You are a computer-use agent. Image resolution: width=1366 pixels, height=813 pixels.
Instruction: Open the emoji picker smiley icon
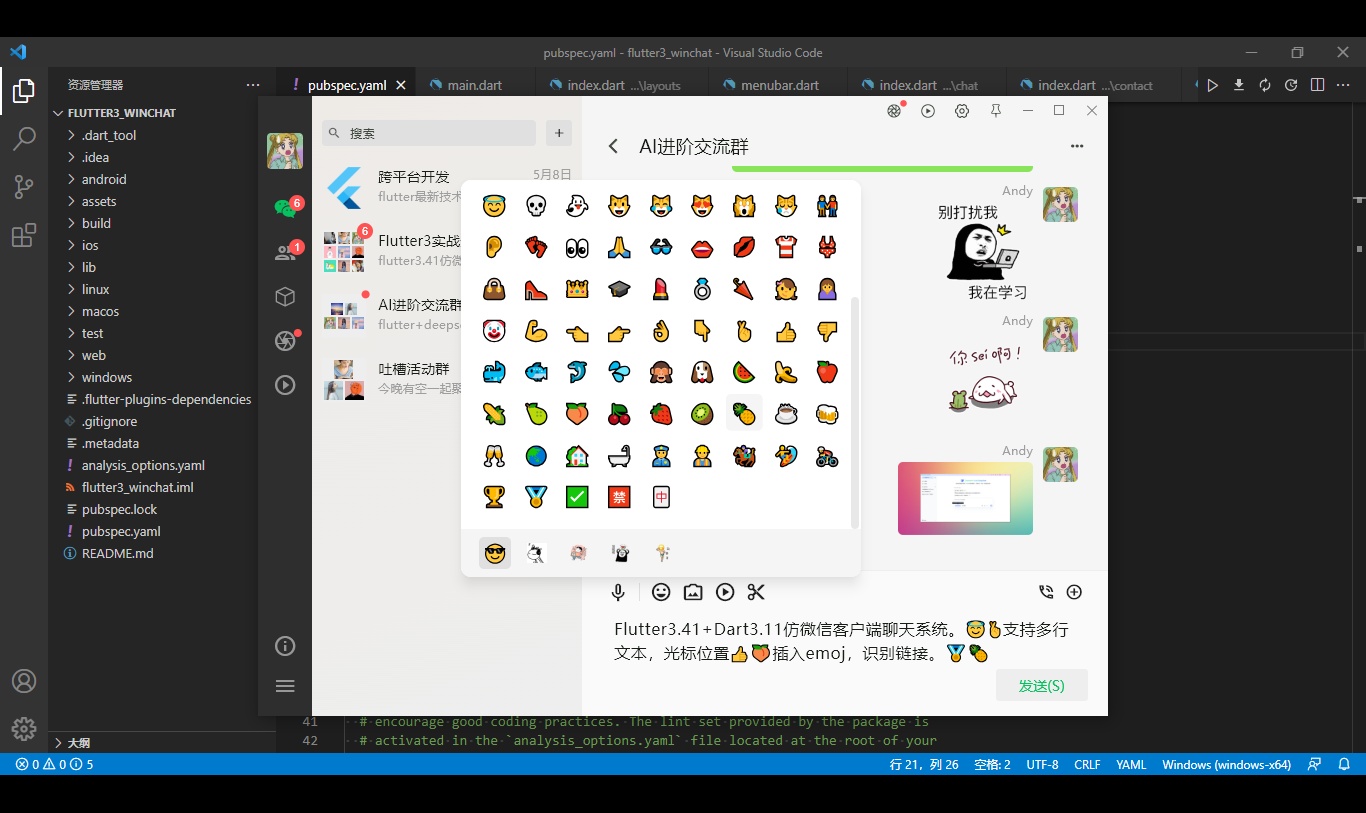661,592
